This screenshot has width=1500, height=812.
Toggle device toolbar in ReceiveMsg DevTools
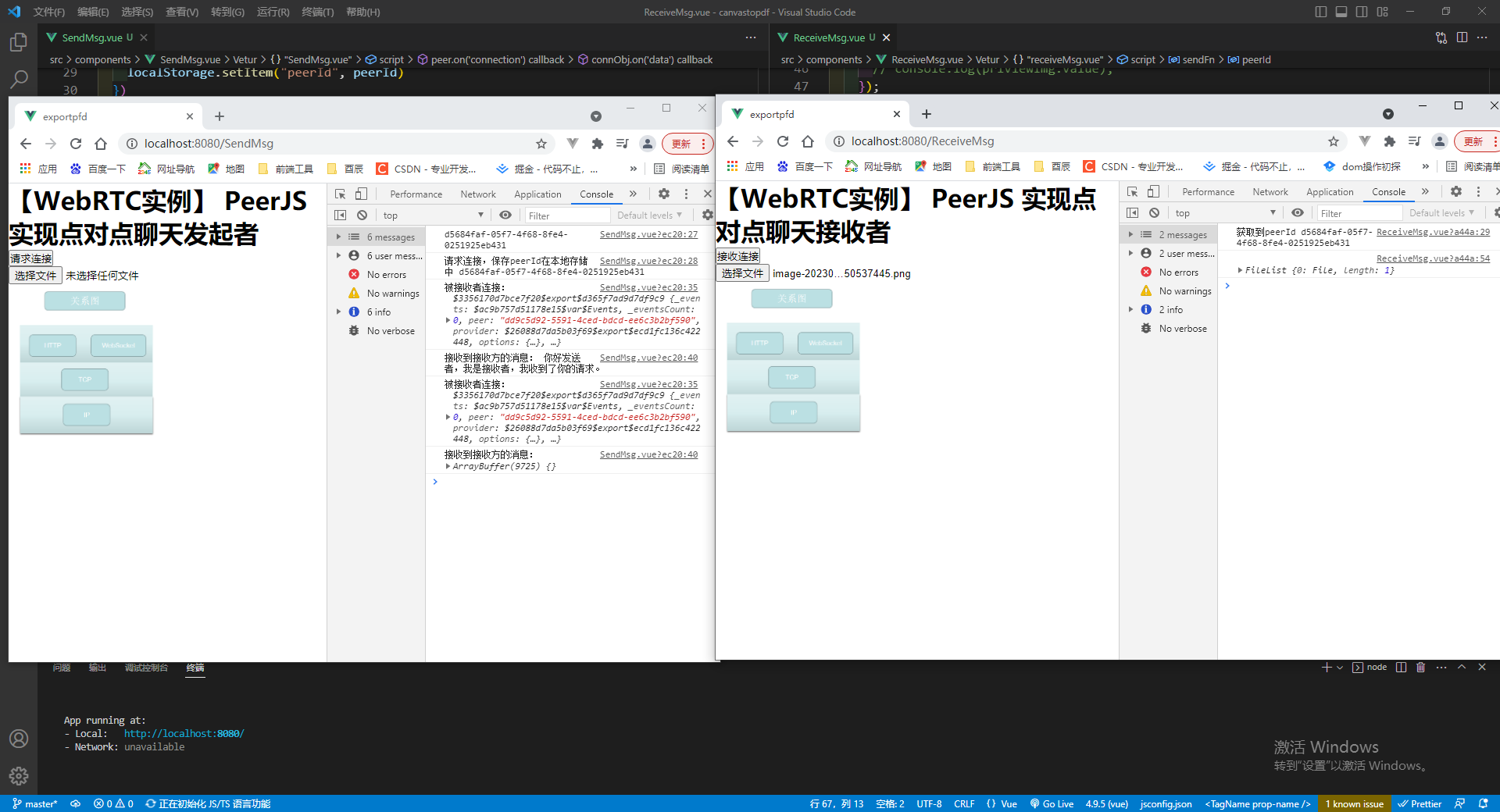click(x=1153, y=191)
